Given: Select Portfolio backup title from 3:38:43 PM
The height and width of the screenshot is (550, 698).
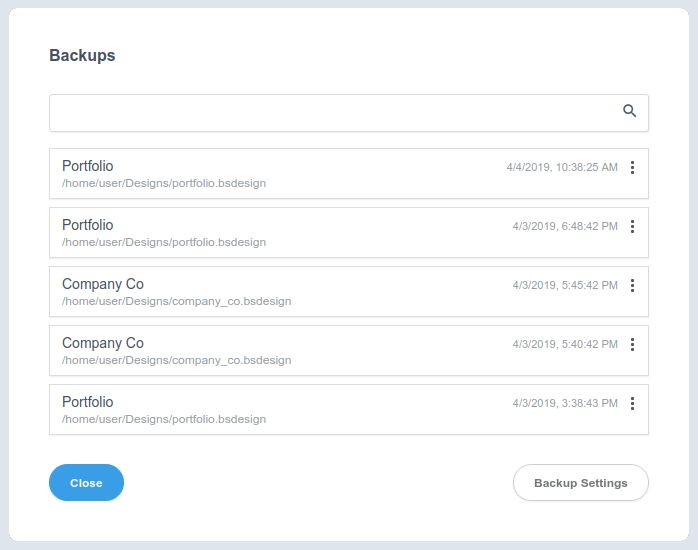Looking at the screenshot, I should pyautogui.click(x=88, y=402).
